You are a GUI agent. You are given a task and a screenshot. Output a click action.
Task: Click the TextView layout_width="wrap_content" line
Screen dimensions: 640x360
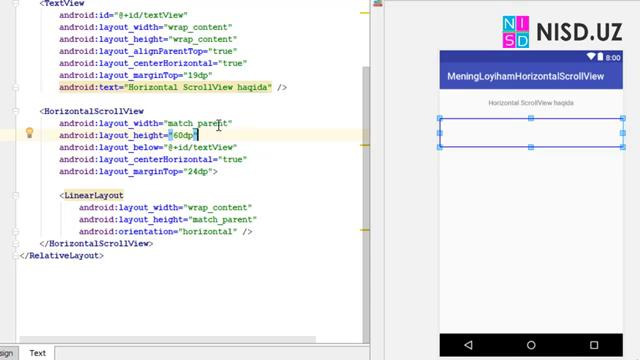[x=146, y=27]
